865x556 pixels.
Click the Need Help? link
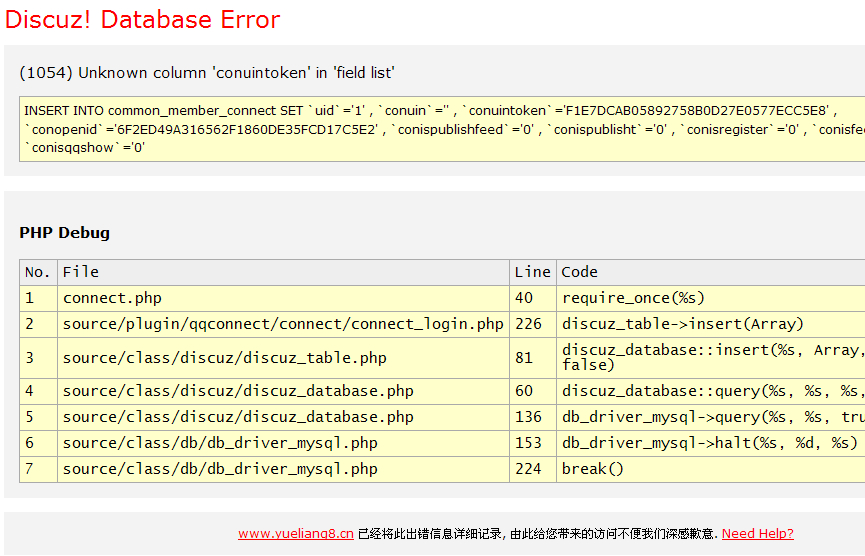pyautogui.click(x=757, y=533)
